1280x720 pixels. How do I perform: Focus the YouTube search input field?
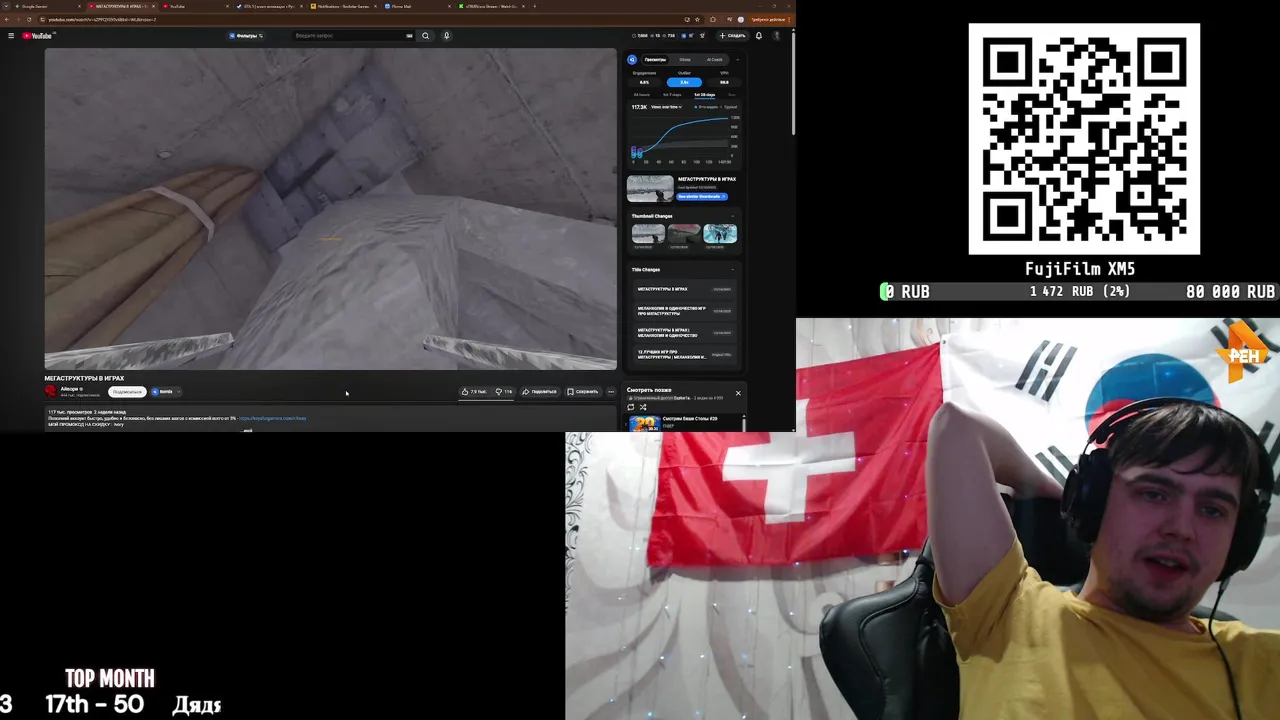tap(350, 36)
